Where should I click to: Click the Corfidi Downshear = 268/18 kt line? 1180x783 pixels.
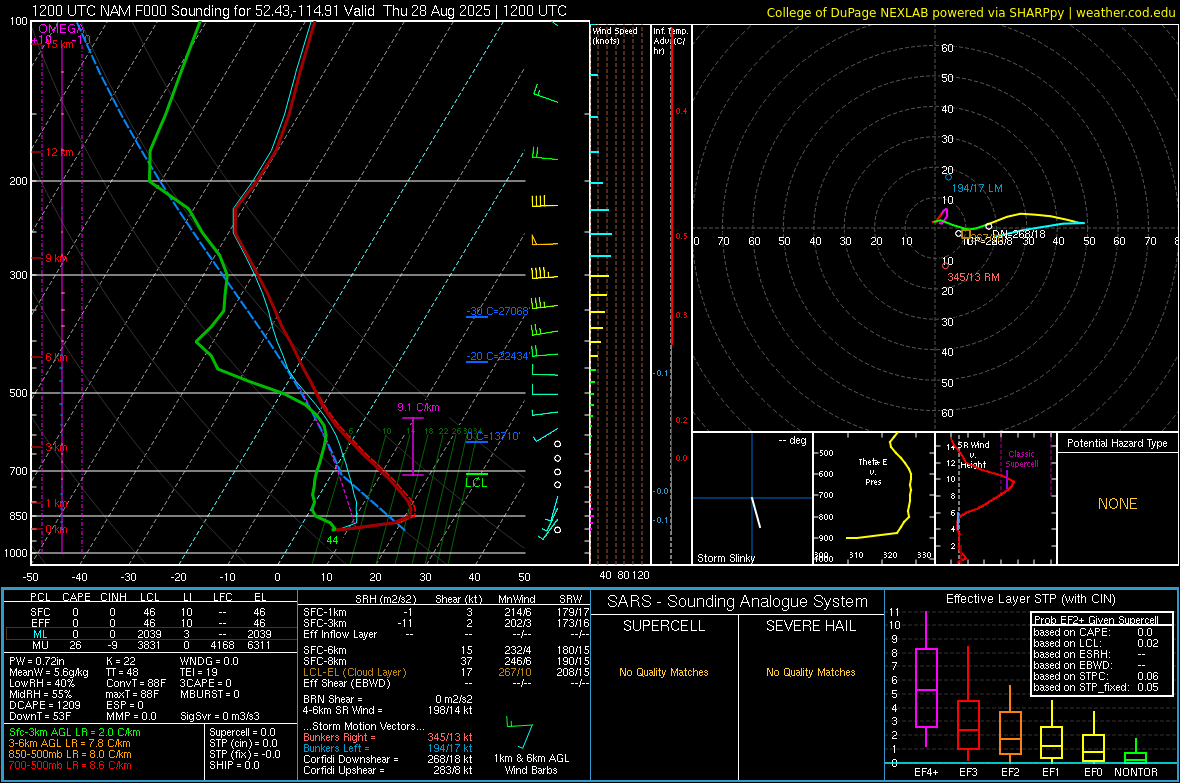(x=388, y=759)
